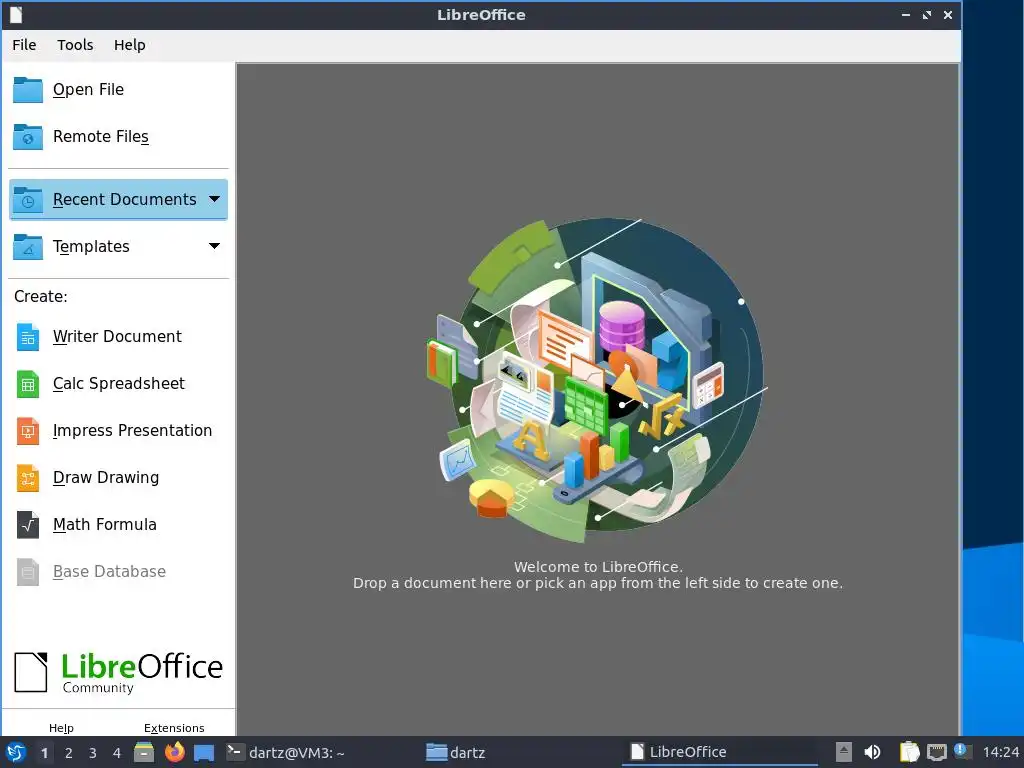1024x768 pixels.
Task: Click the blue desktop icon in the taskbar
Action: (x=204, y=753)
